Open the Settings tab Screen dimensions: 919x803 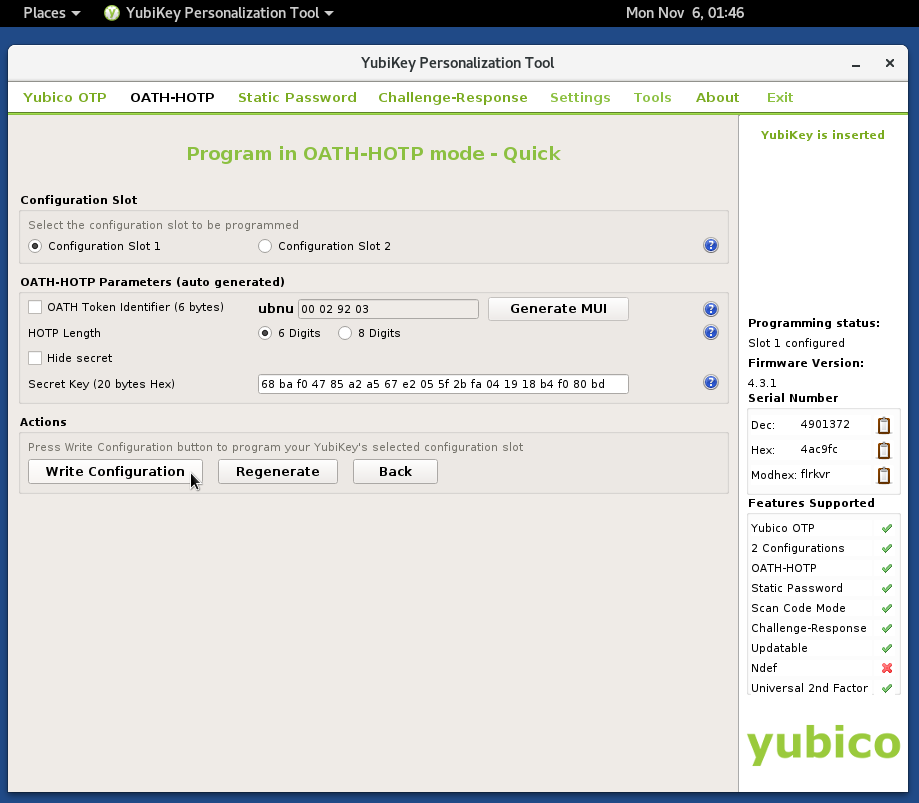click(580, 97)
